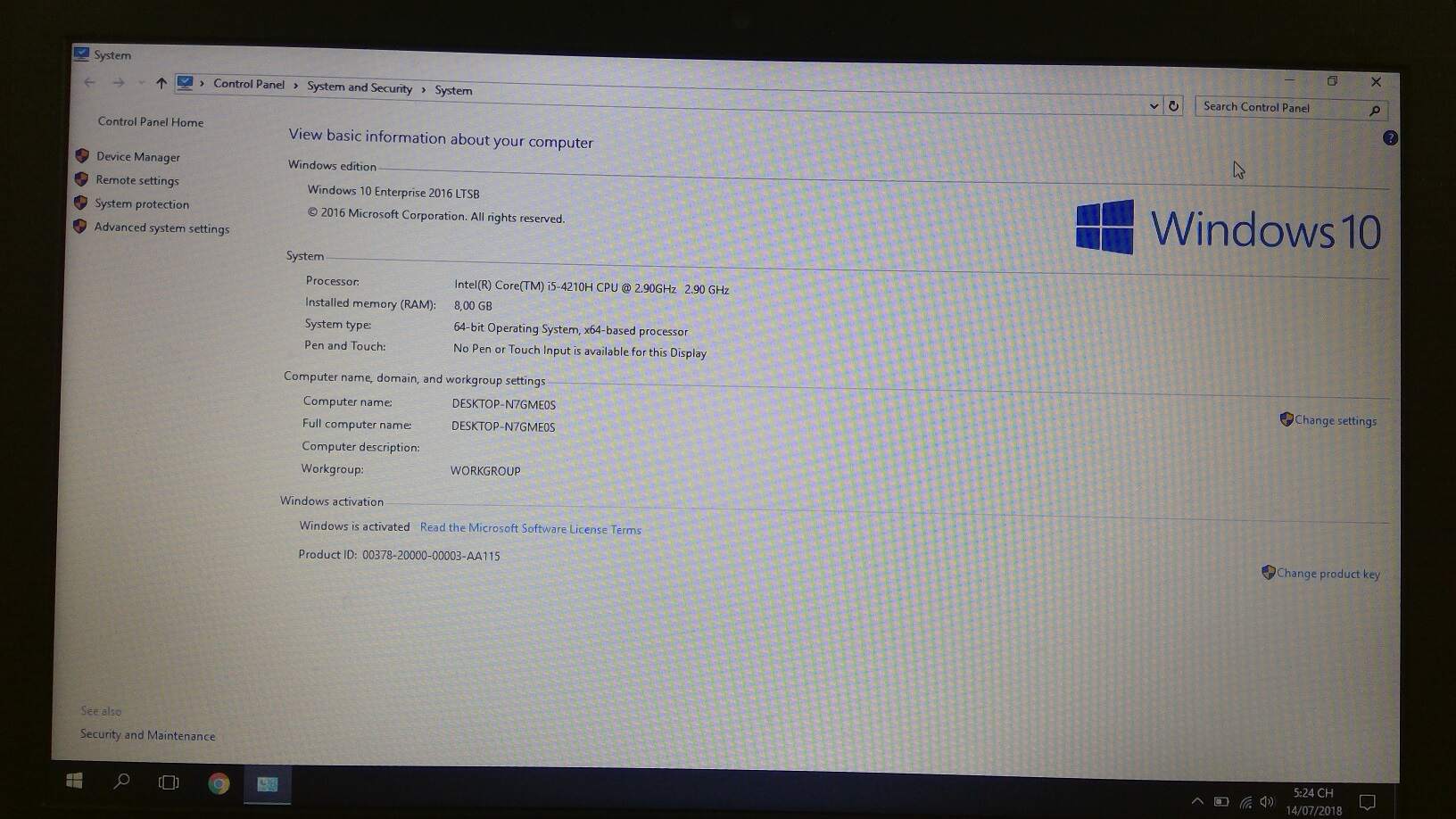
Task: Open Advanced system settings
Action: (161, 228)
